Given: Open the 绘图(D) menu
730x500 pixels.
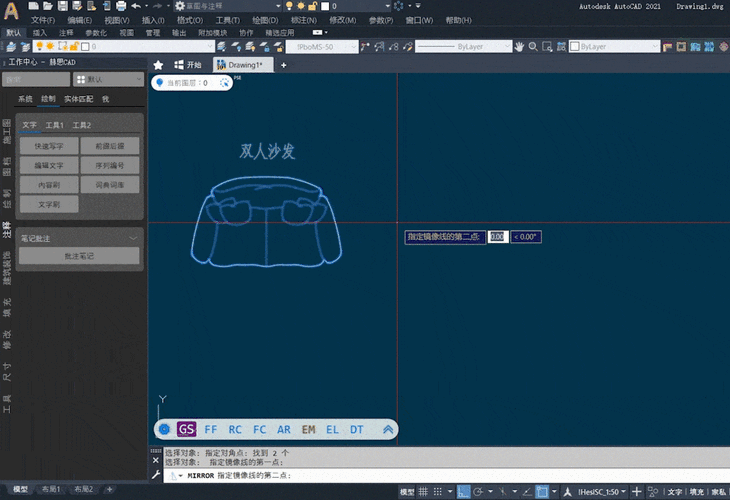Looking at the screenshot, I should pyautogui.click(x=266, y=20).
